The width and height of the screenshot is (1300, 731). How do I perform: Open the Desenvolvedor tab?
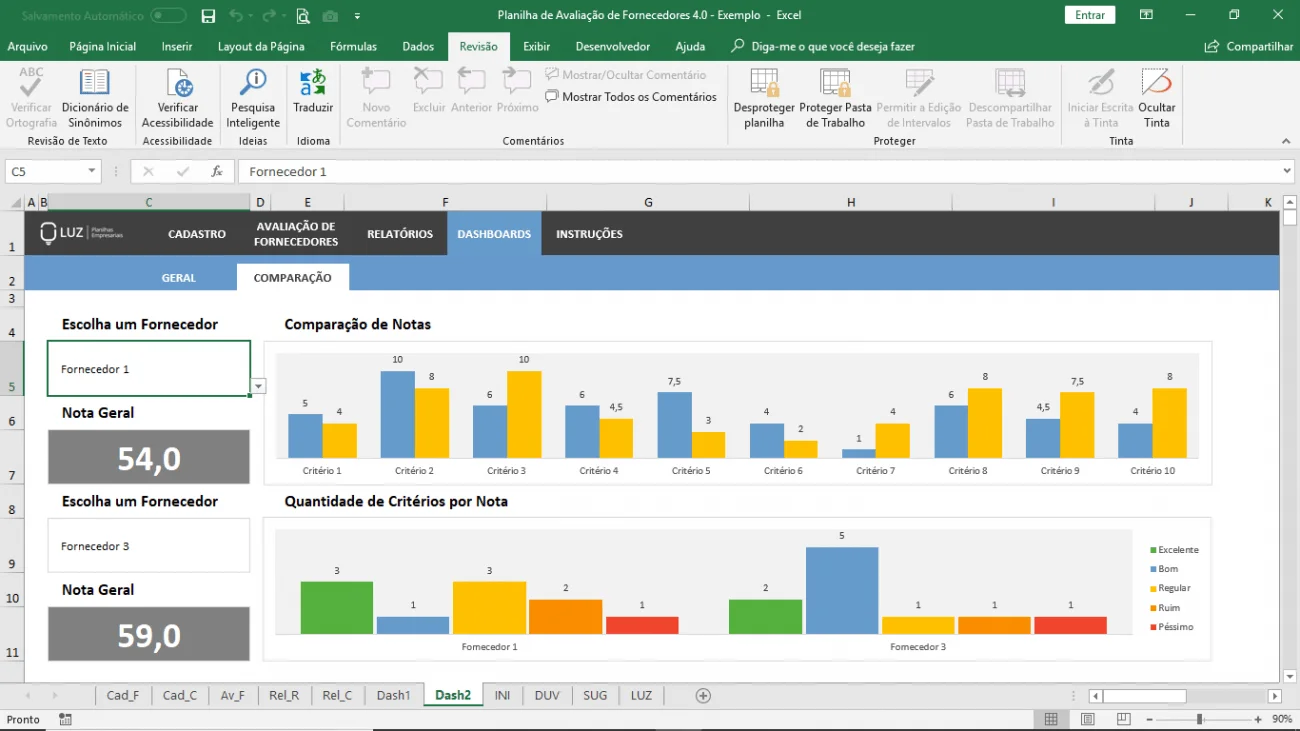click(x=613, y=47)
